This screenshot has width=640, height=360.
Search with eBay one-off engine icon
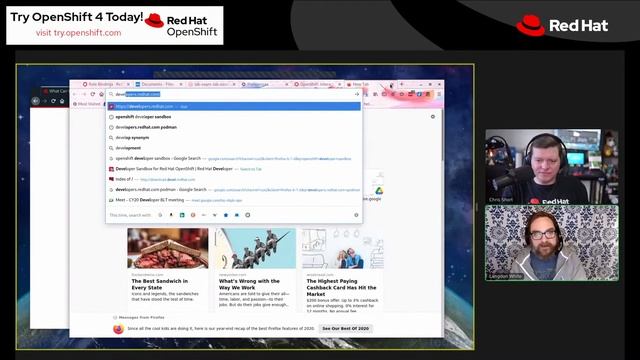click(204, 215)
